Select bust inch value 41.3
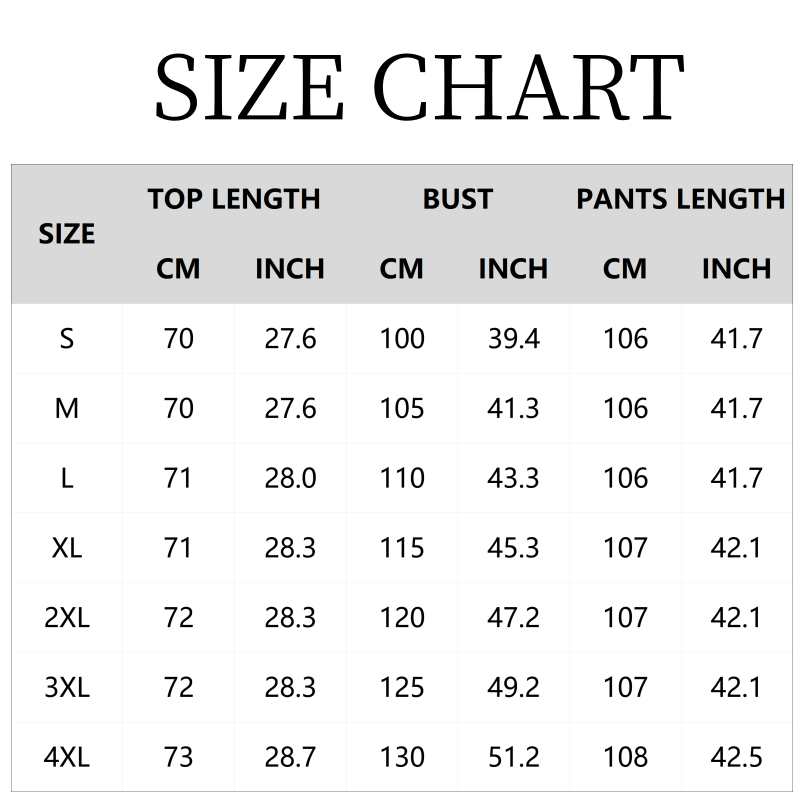The width and height of the screenshot is (800, 800). (513, 409)
